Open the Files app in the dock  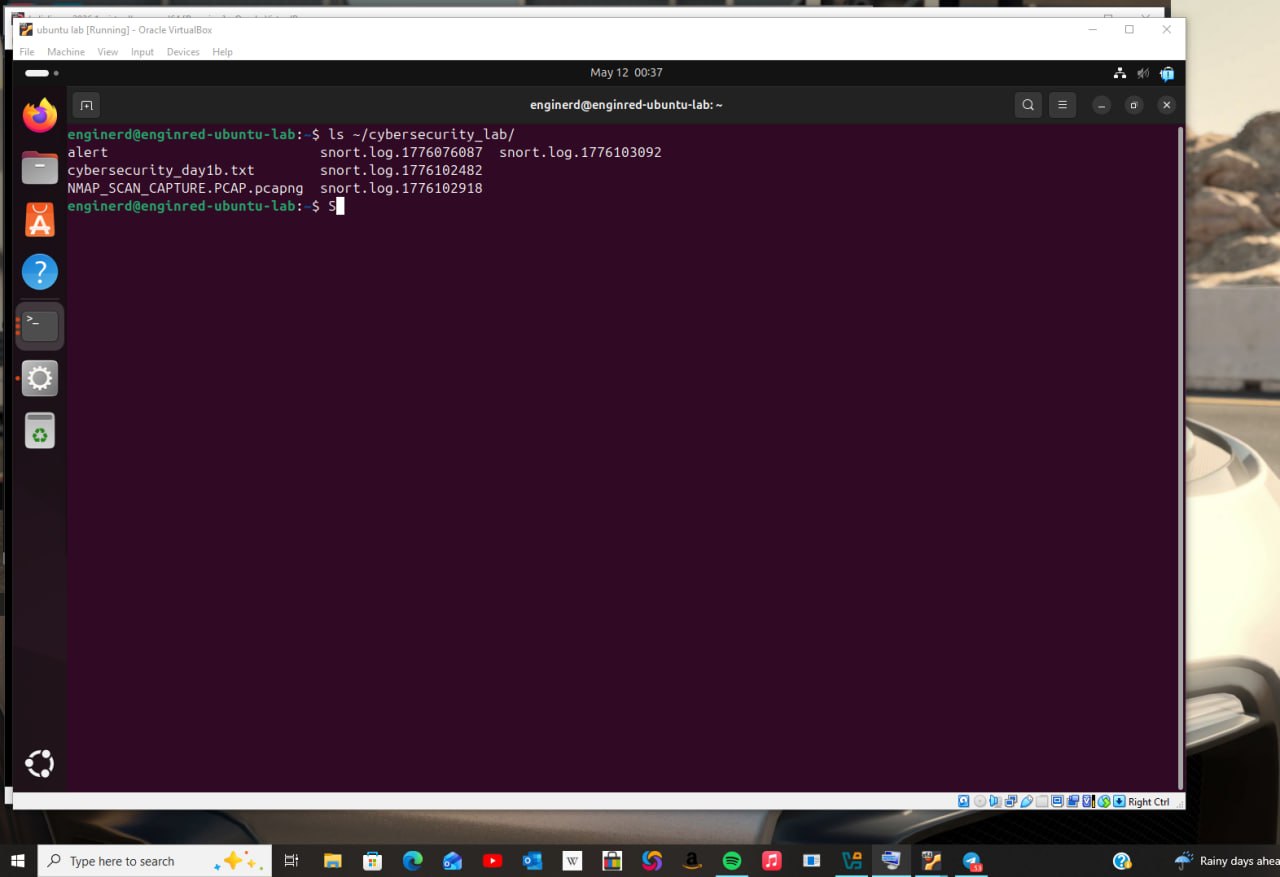(40, 167)
